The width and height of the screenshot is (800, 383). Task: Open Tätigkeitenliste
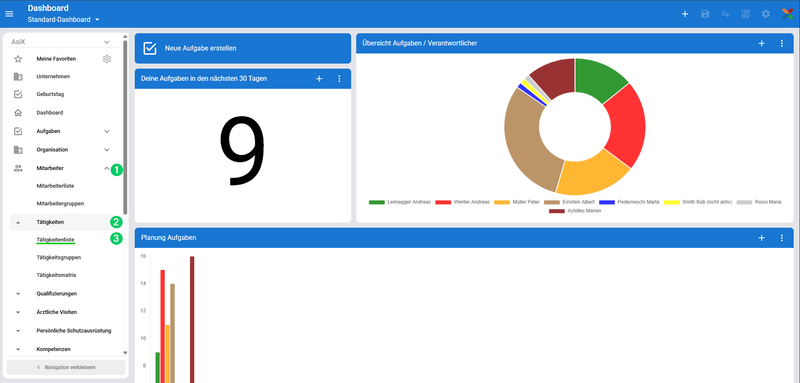coord(56,239)
